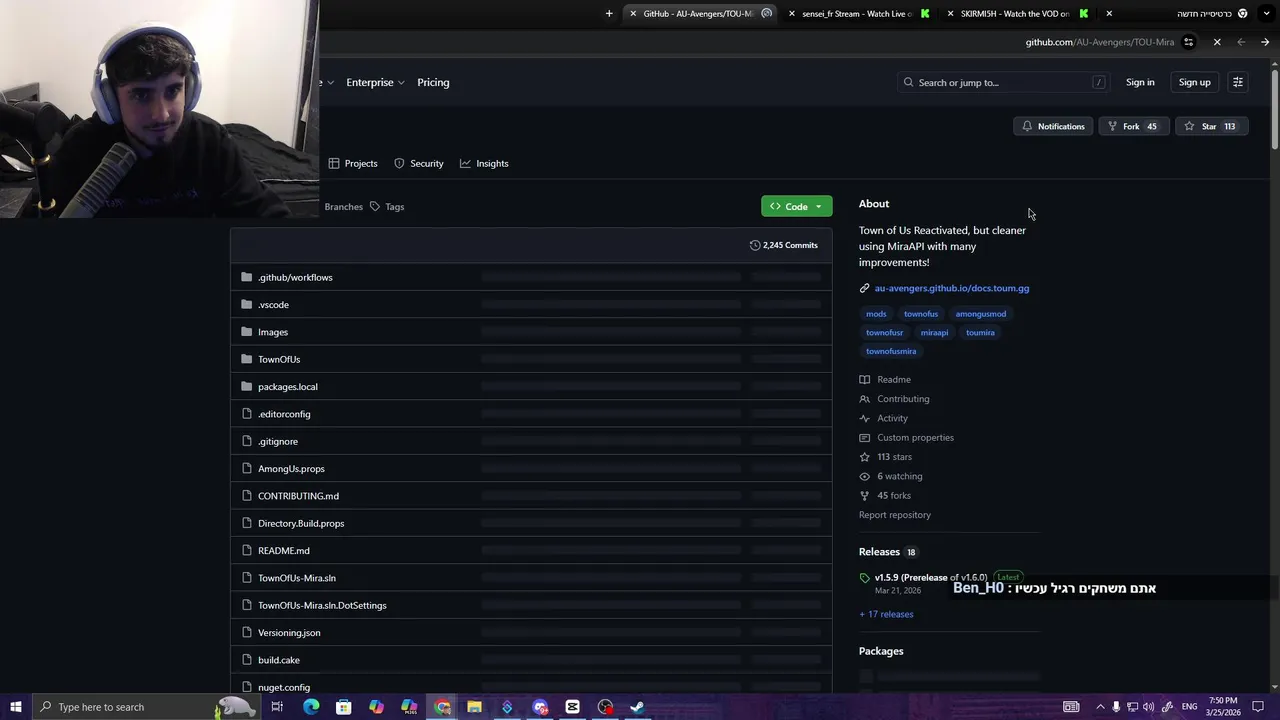This screenshot has width=1280, height=720.
Task: Open Microsoft Edge from the taskbar
Action: (x=311, y=707)
